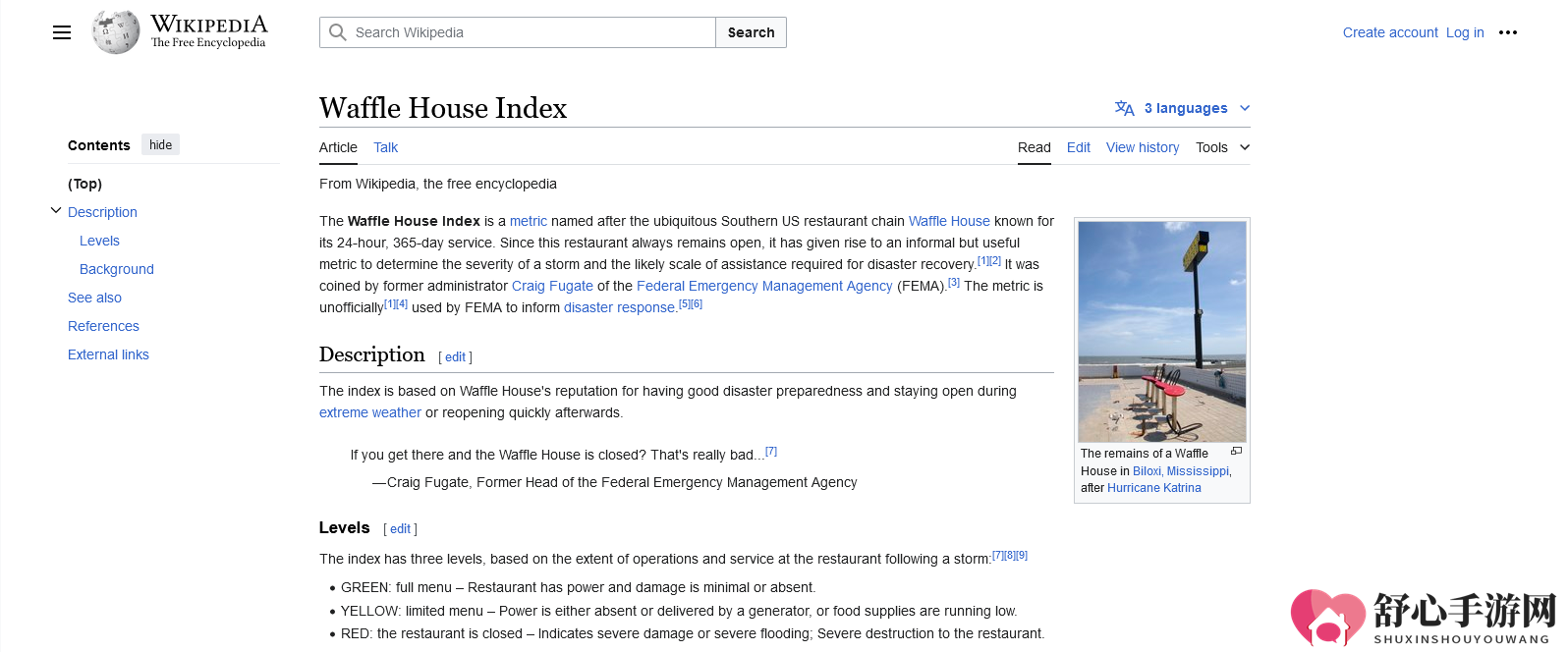Open the Craig Fugate link
Image resolution: width=1568 pixels, height=652 pixels.
[x=552, y=286]
